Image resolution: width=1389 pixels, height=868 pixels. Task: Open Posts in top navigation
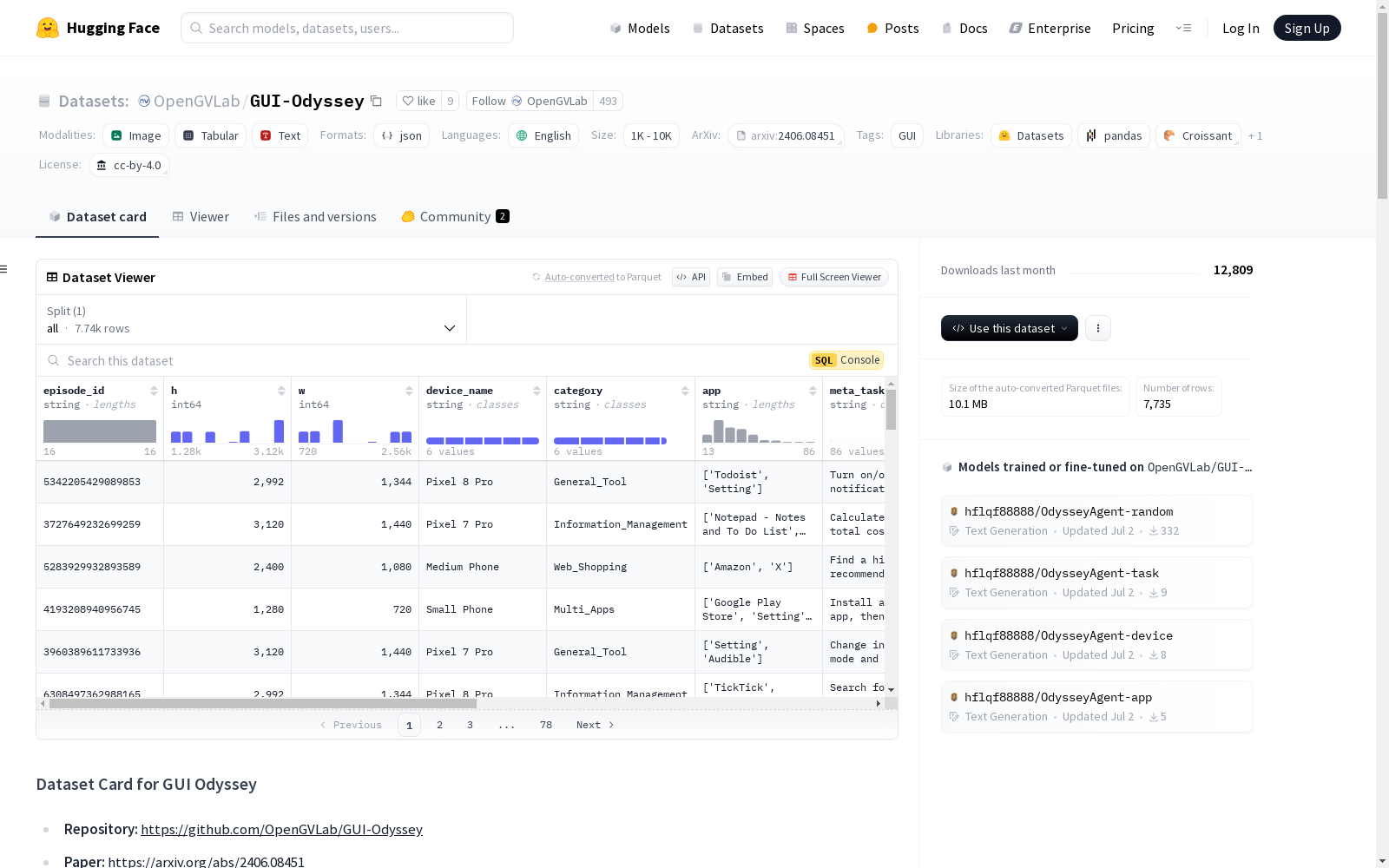[x=892, y=28]
